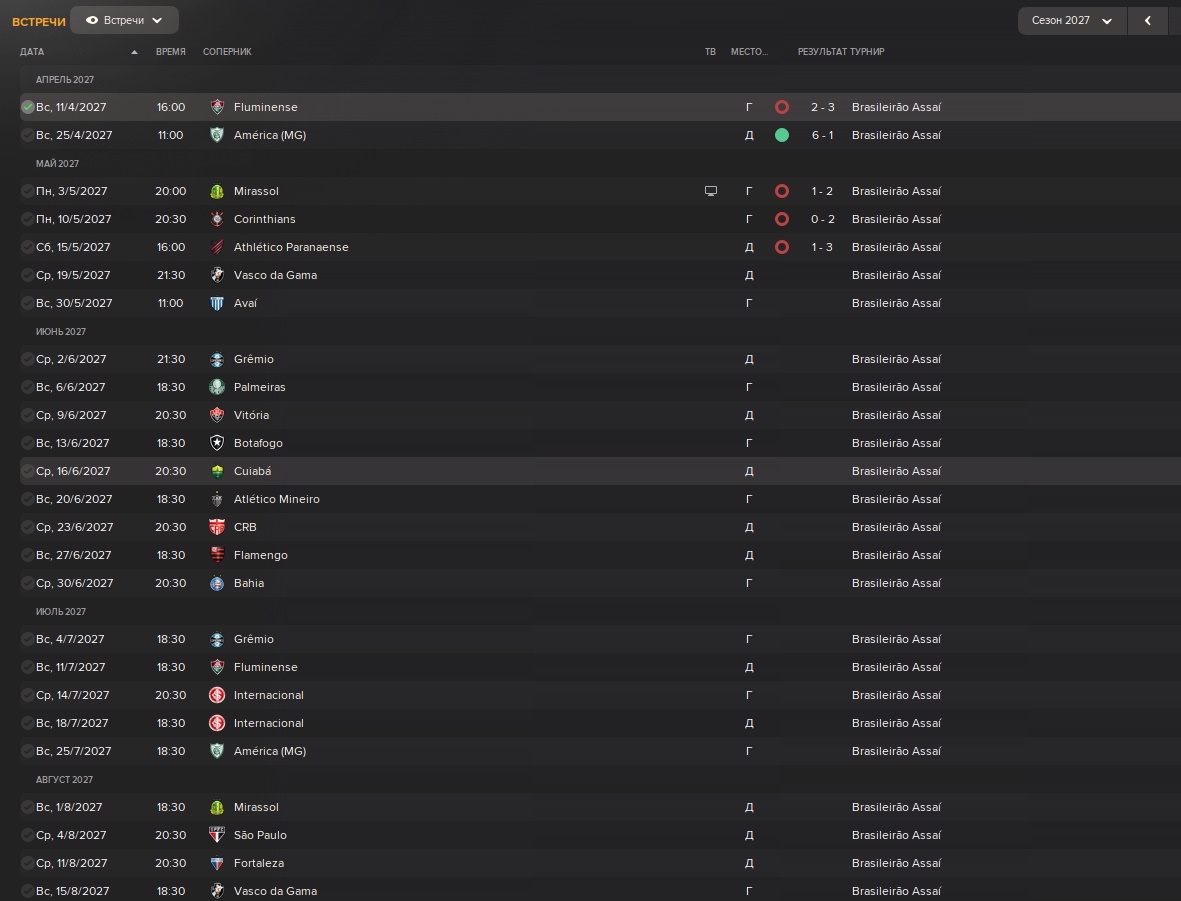Toggle the check circle beside Ср, 19/5/2027

click(28, 275)
